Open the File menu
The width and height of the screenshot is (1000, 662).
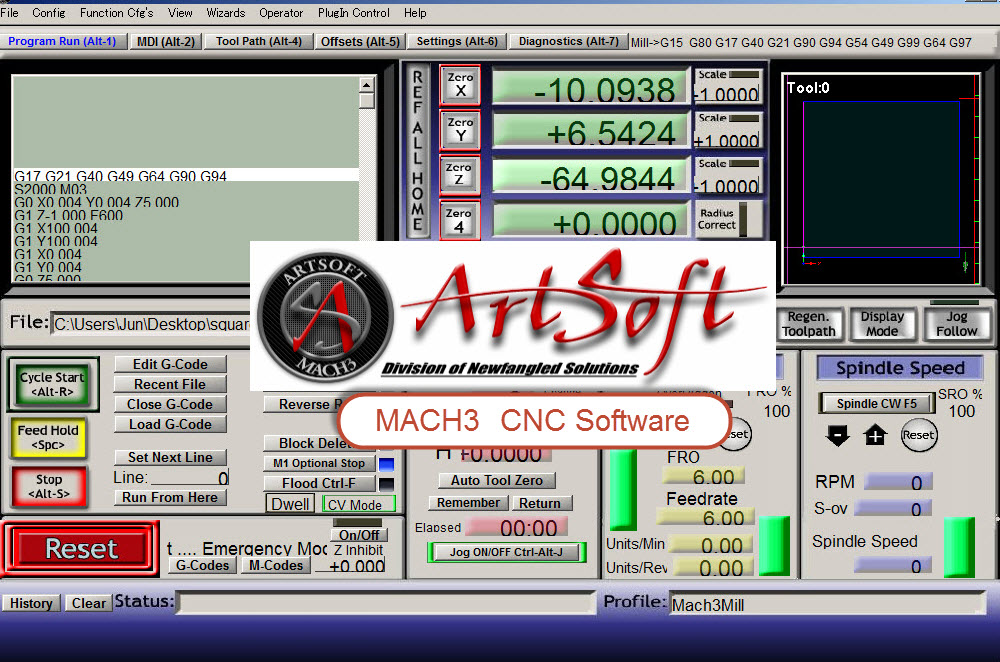point(10,13)
